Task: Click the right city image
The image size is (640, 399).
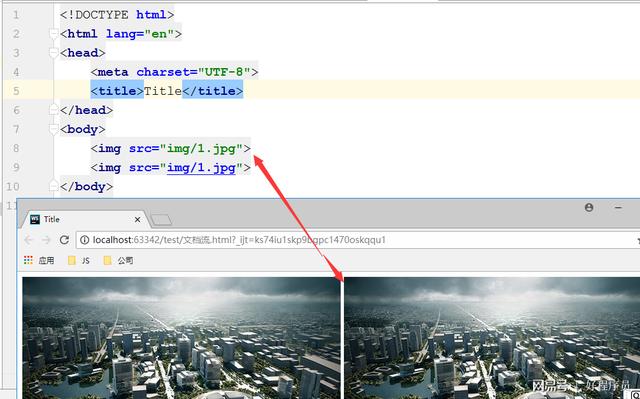Action: pyautogui.click(x=492, y=338)
